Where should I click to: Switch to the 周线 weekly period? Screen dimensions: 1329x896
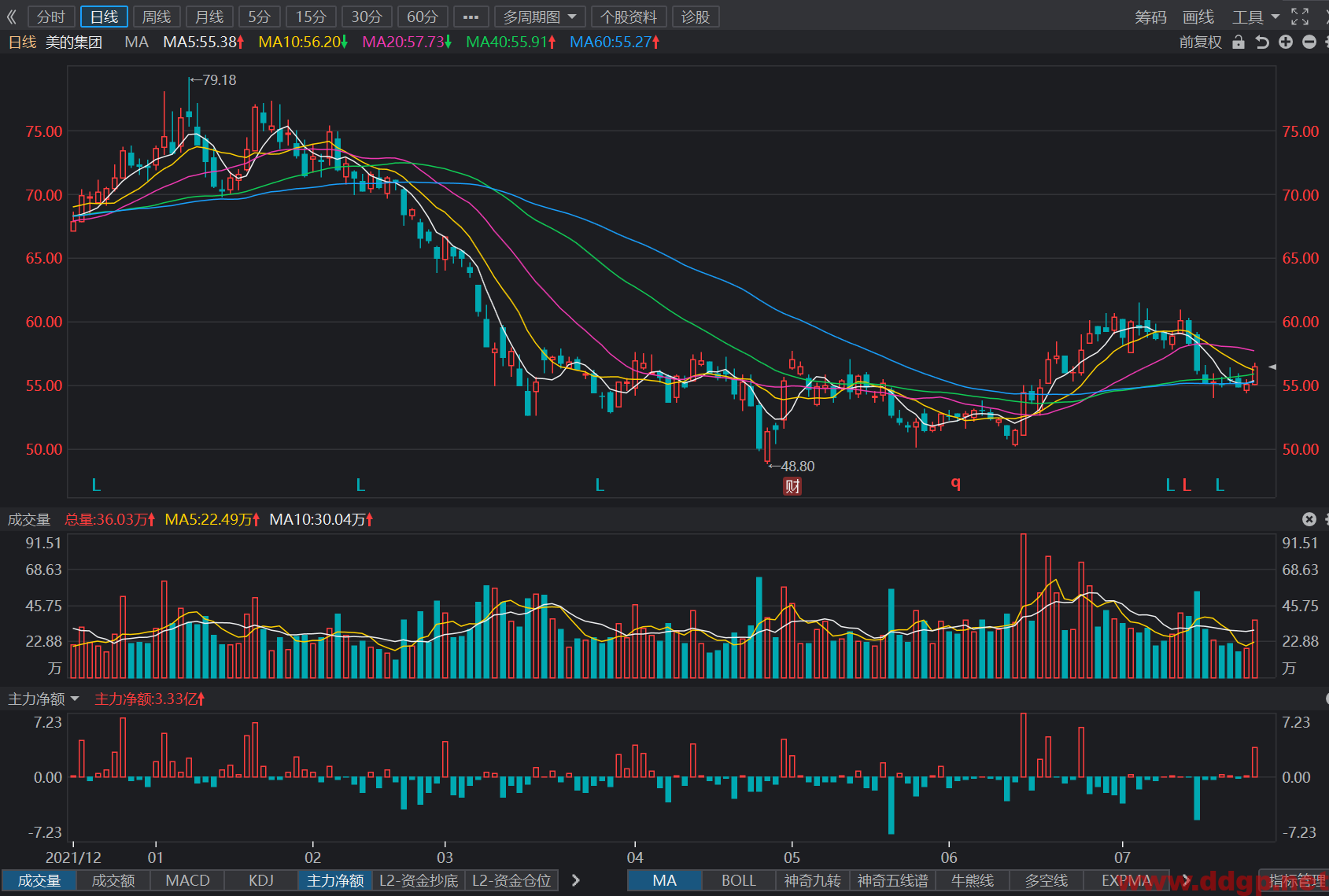[157, 17]
